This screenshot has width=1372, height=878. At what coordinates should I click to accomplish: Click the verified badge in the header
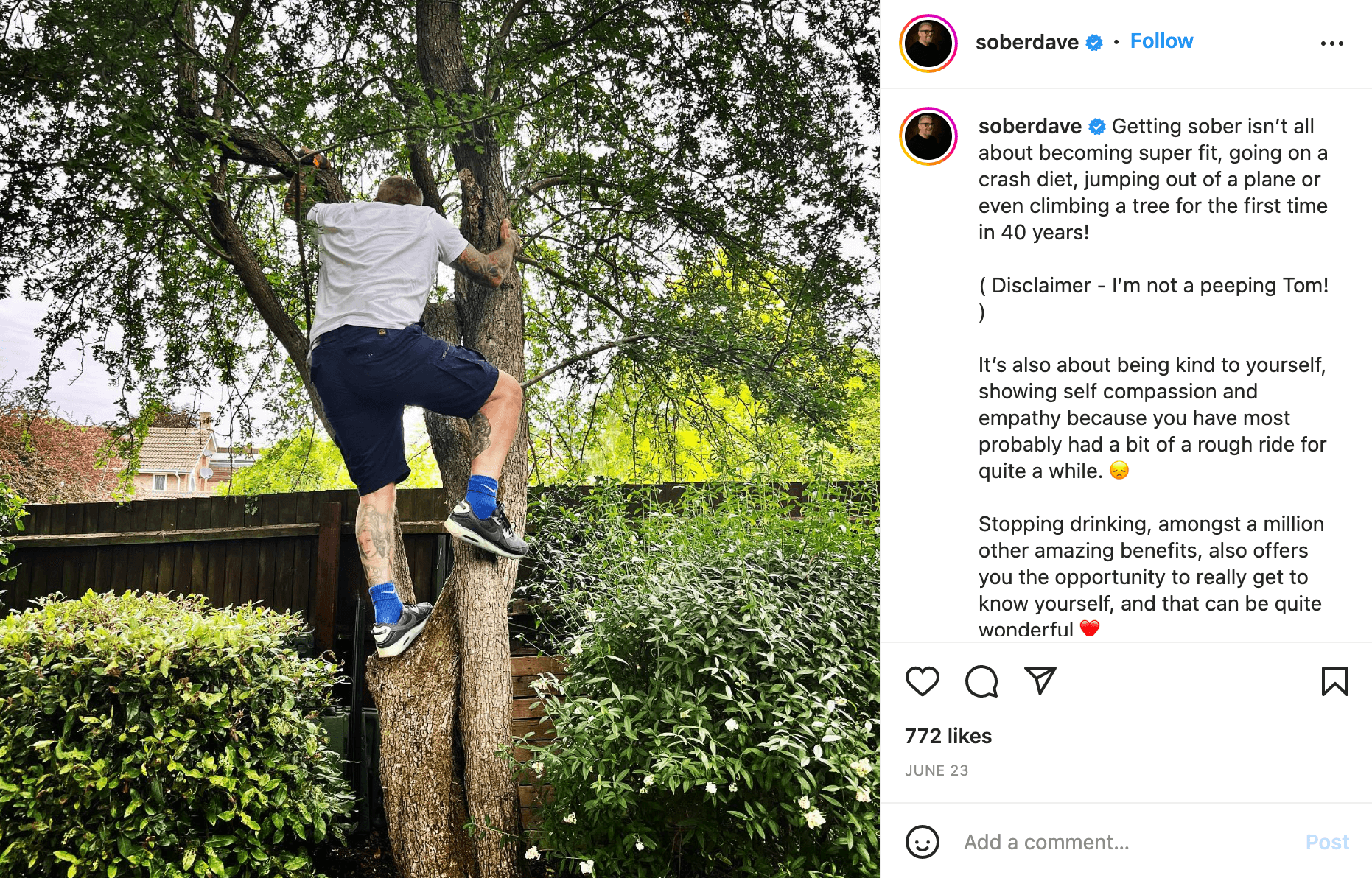click(x=1095, y=43)
